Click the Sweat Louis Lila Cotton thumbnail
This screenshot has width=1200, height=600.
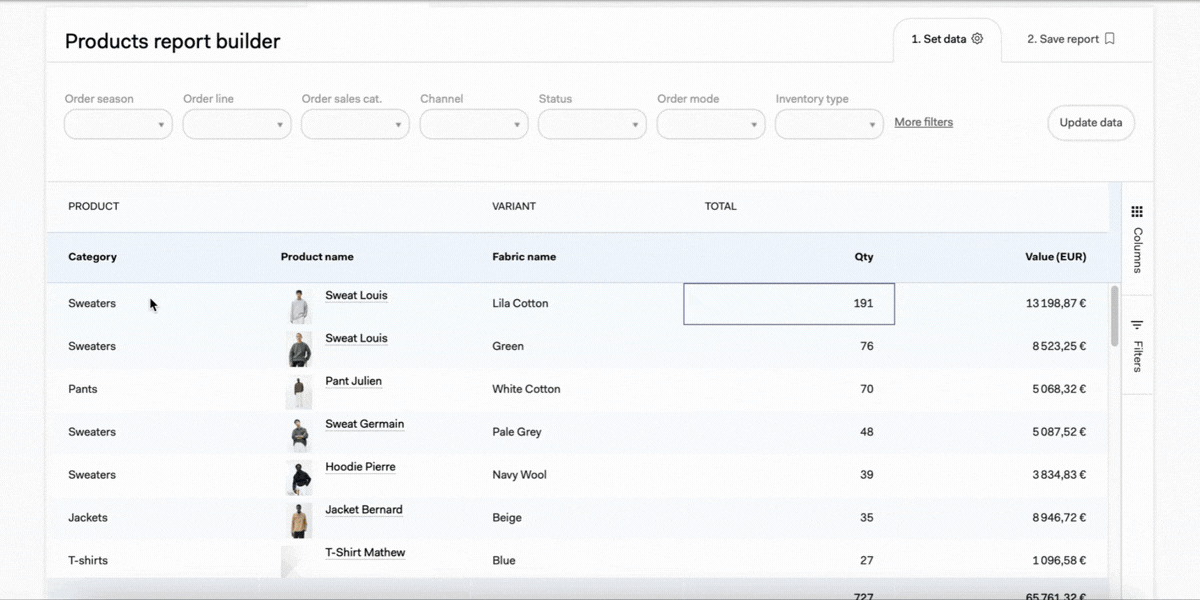pyautogui.click(x=298, y=305)
